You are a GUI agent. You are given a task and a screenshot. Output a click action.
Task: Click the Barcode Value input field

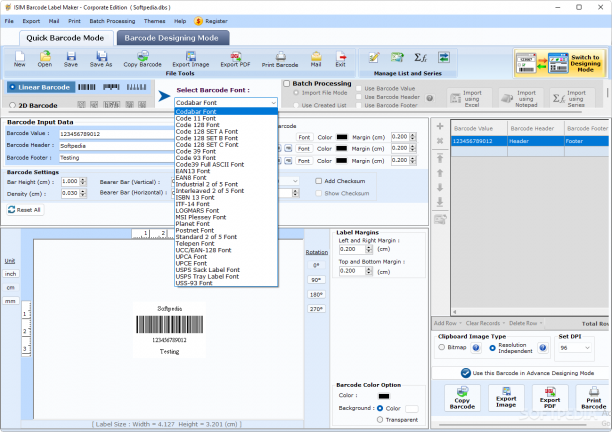(117, 134)
